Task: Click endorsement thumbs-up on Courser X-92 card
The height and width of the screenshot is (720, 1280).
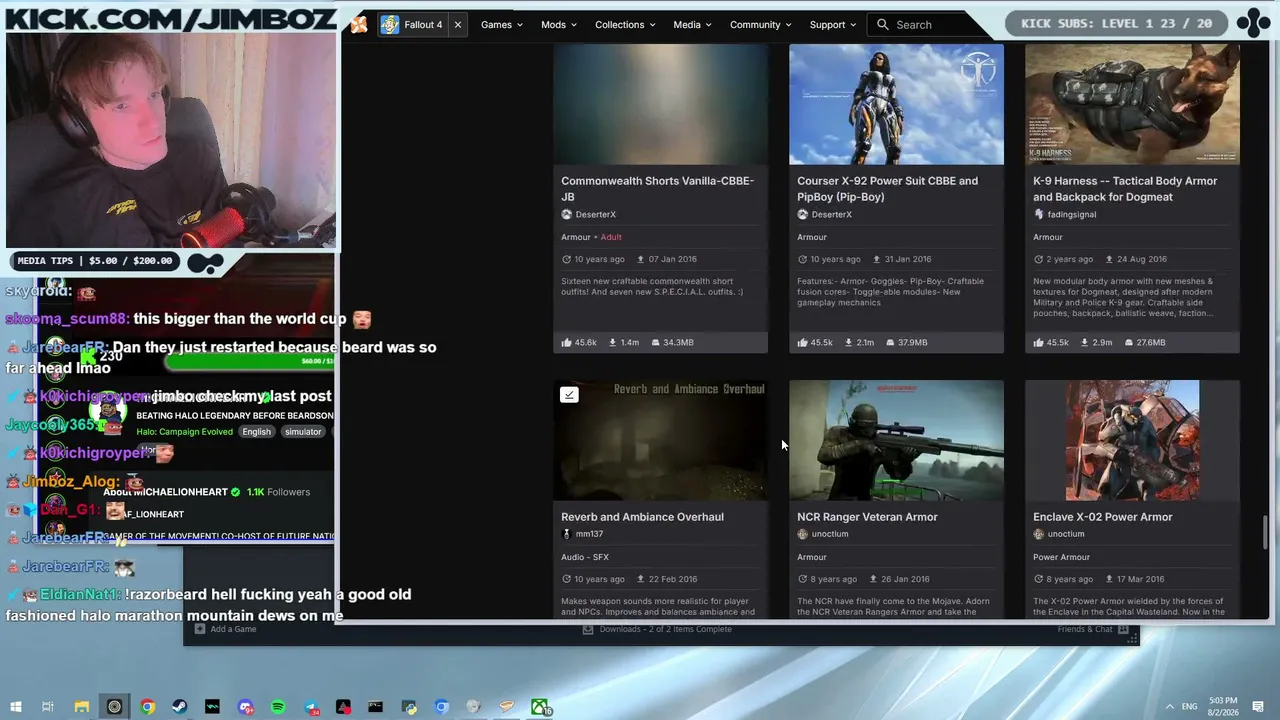Action: 803,343
